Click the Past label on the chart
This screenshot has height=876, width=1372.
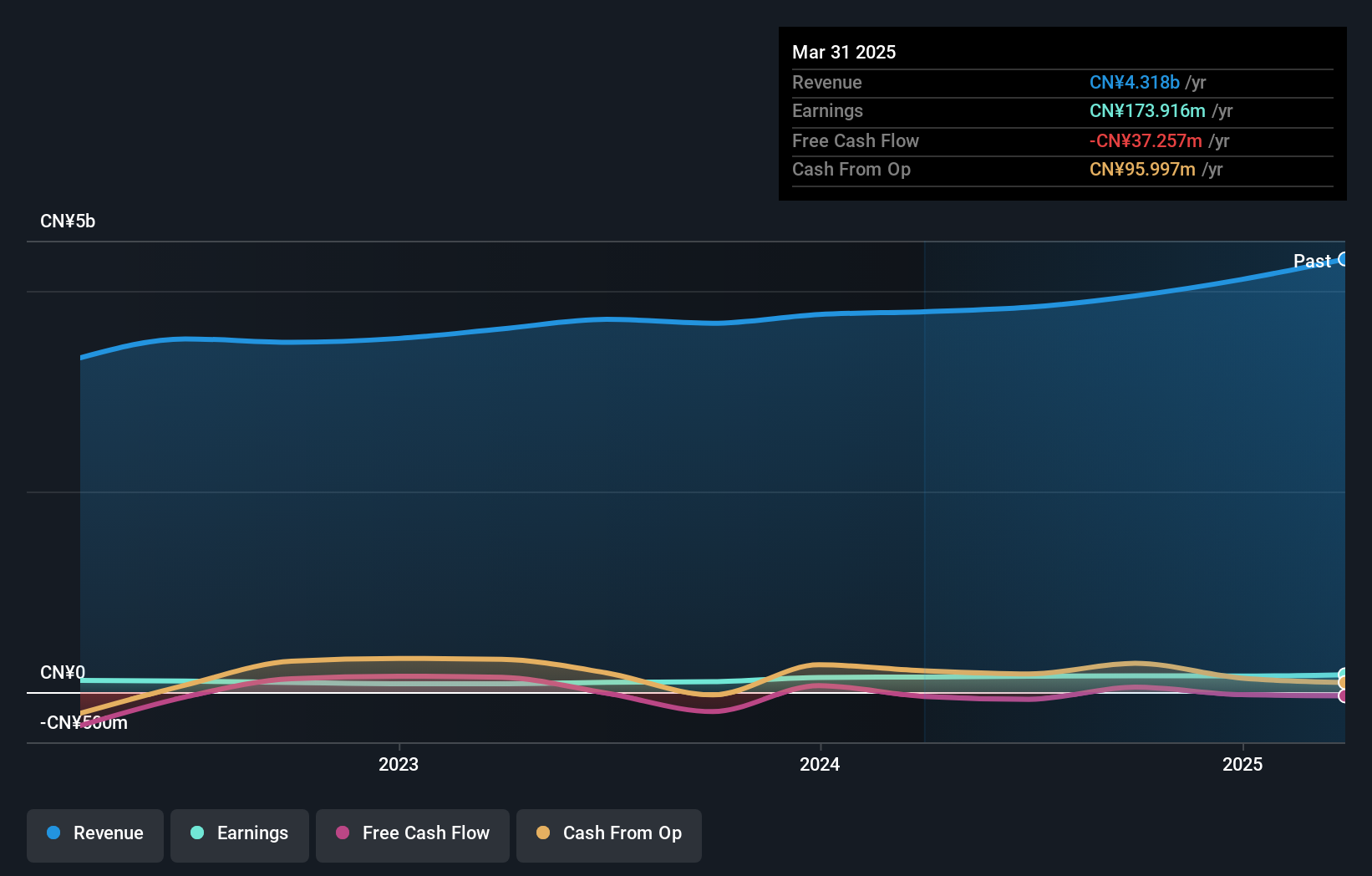(x=1312, y=261)
